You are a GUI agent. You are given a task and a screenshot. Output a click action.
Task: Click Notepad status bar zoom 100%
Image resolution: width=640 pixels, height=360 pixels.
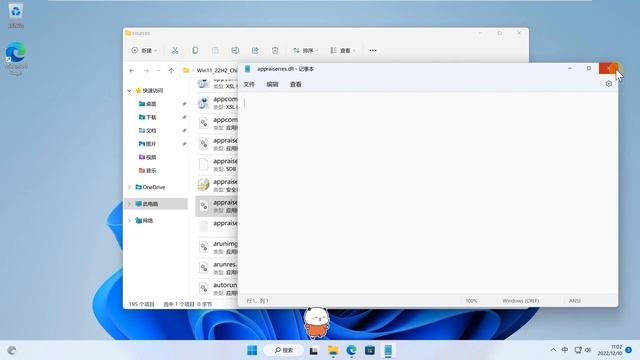[x=471, y=301]
